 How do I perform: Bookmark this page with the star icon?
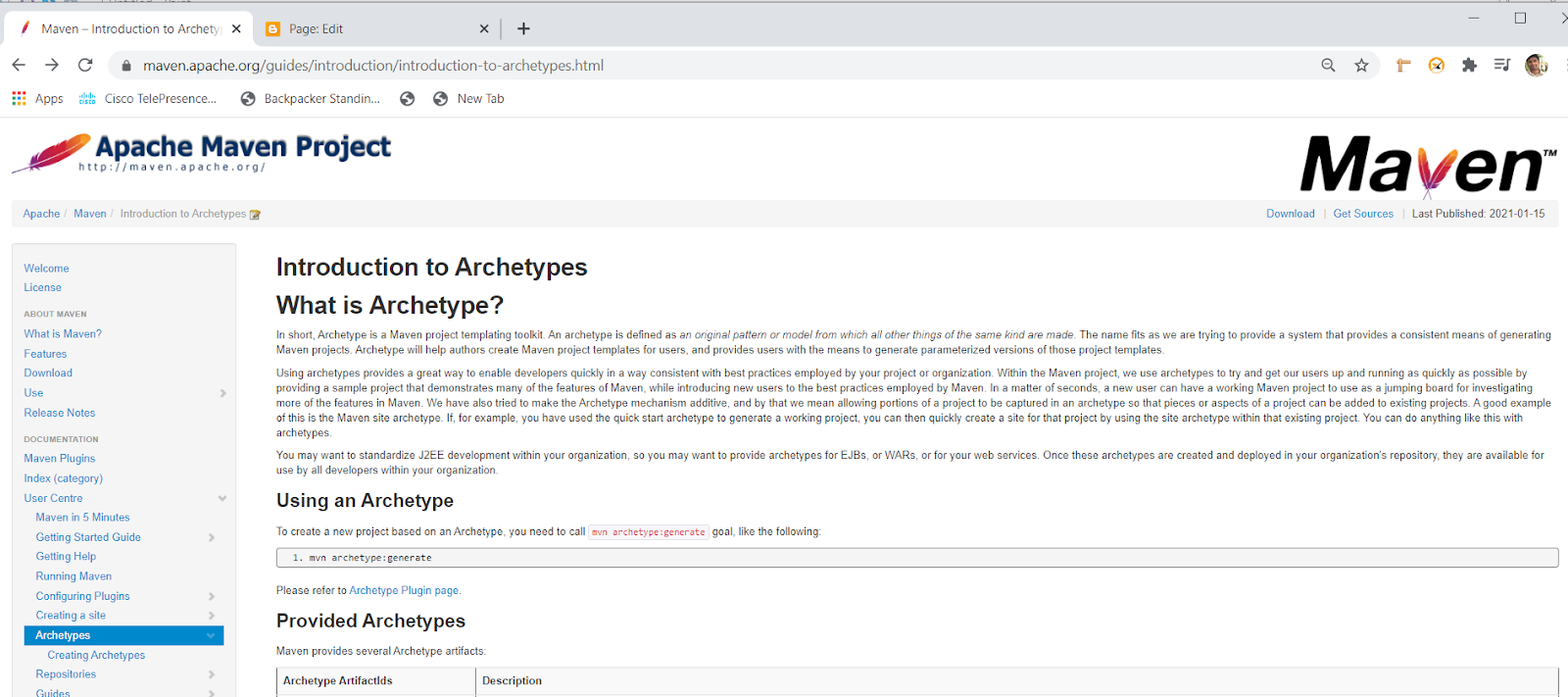tap(1361, 65)
